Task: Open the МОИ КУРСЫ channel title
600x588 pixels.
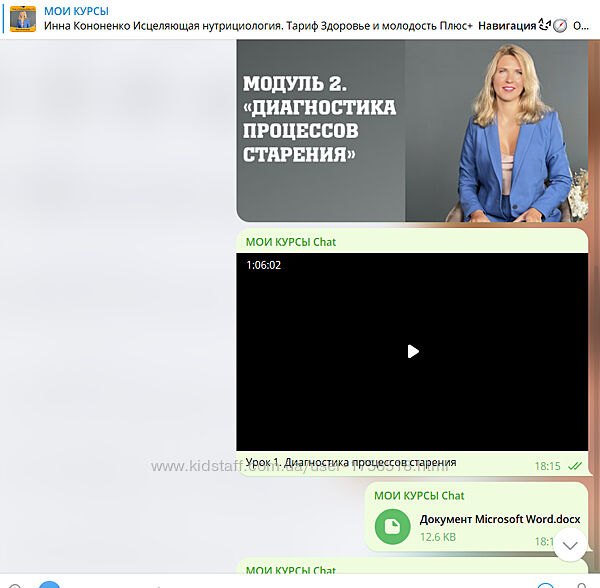Action: click(x=78, y=10)
